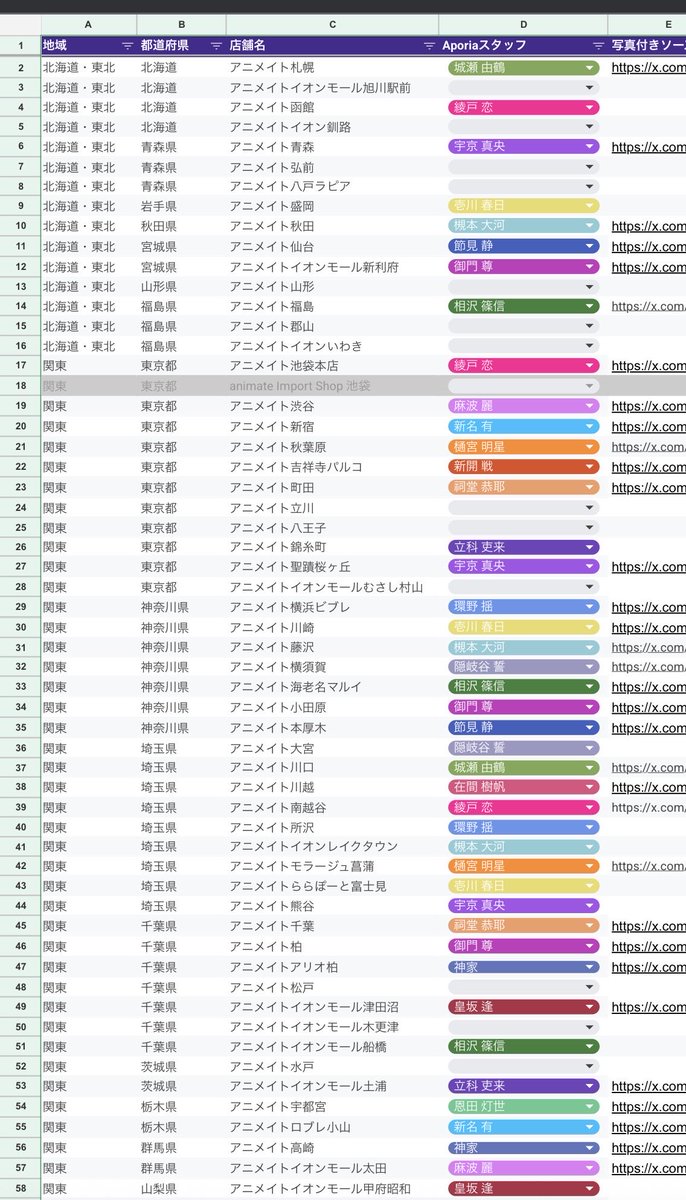The width and height of the screenshot is (686, 1200).
Task: Select cell アニメイト海老名マルイ
Action: click(x=332, y=687)
